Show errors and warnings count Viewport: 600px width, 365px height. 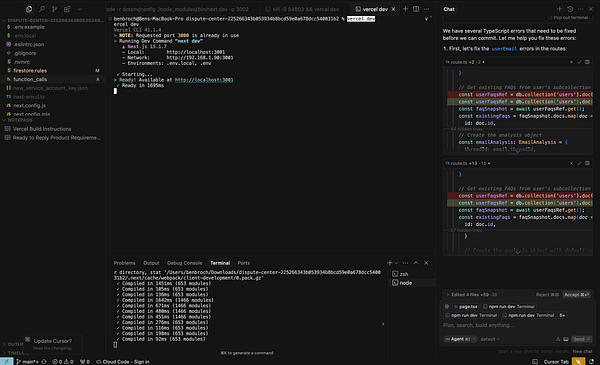[63, 362]
